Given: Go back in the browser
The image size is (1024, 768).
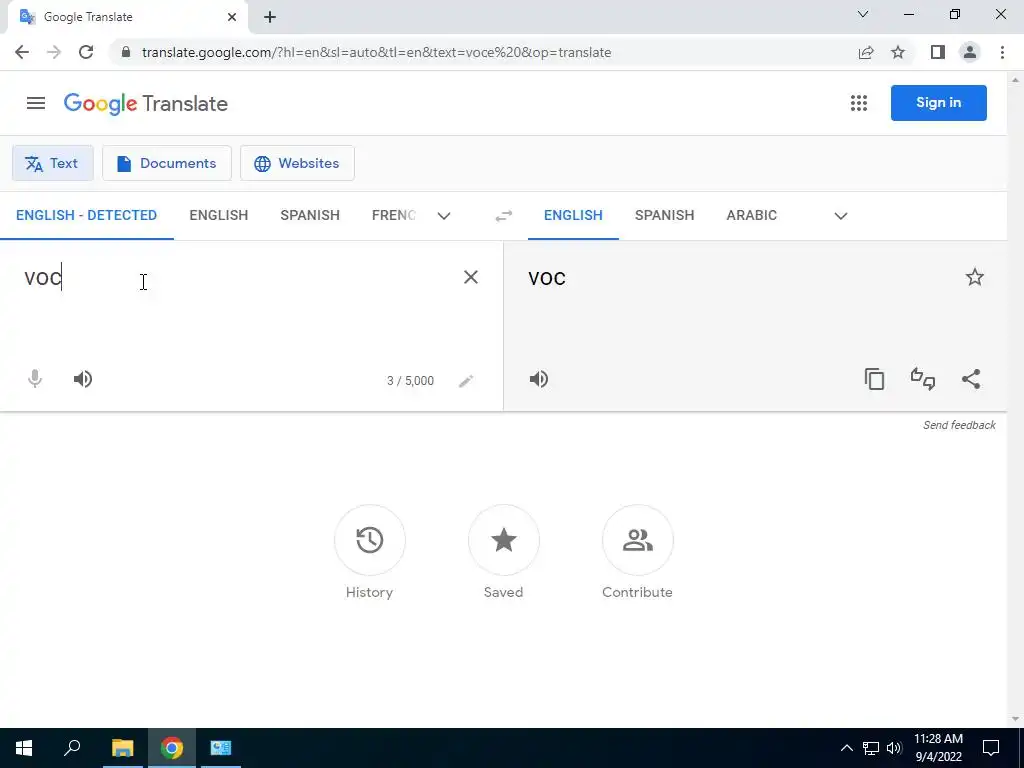Looking at the screenshot, I should tap(22, 52).
